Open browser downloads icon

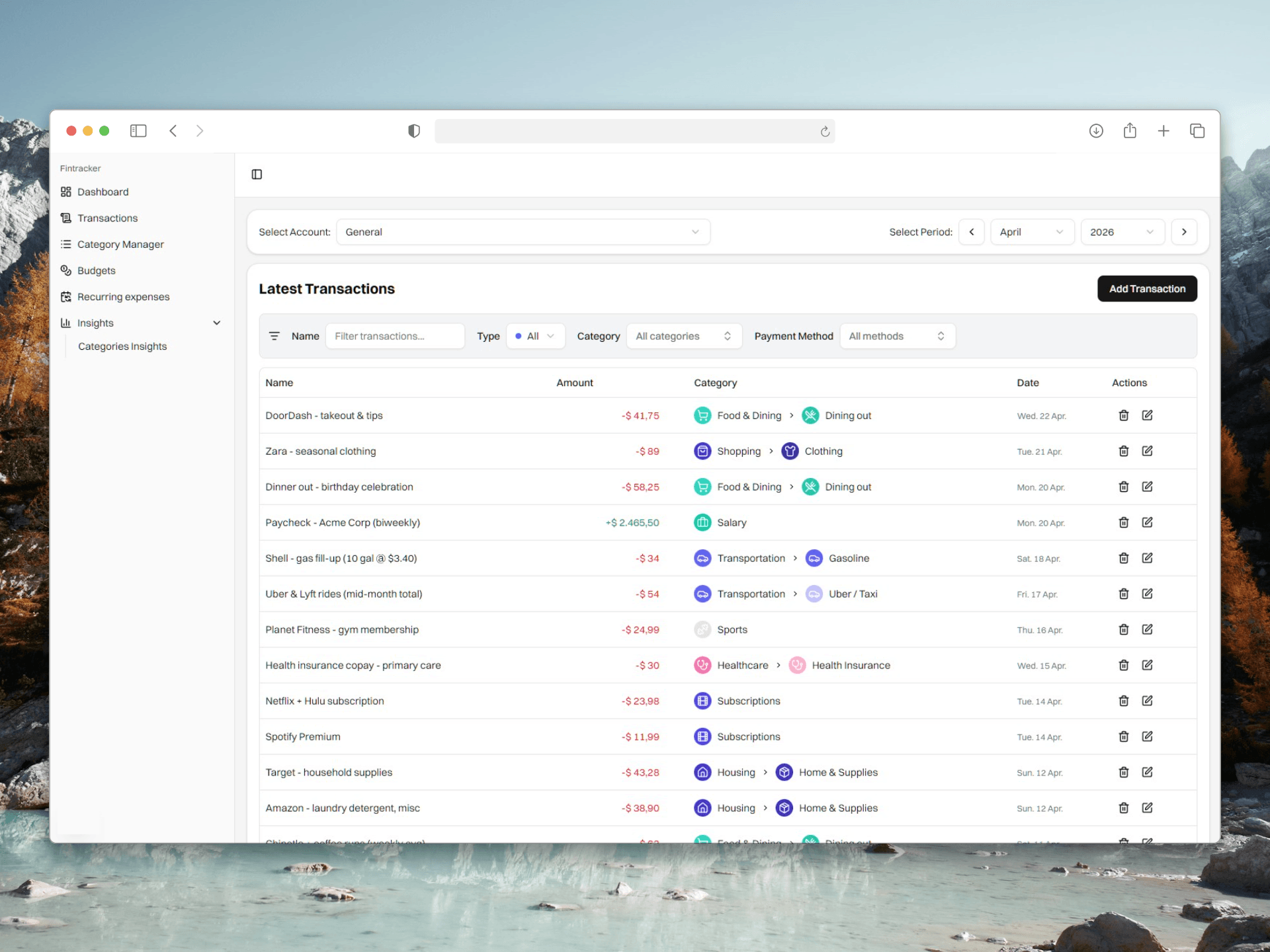(1096, 131)
